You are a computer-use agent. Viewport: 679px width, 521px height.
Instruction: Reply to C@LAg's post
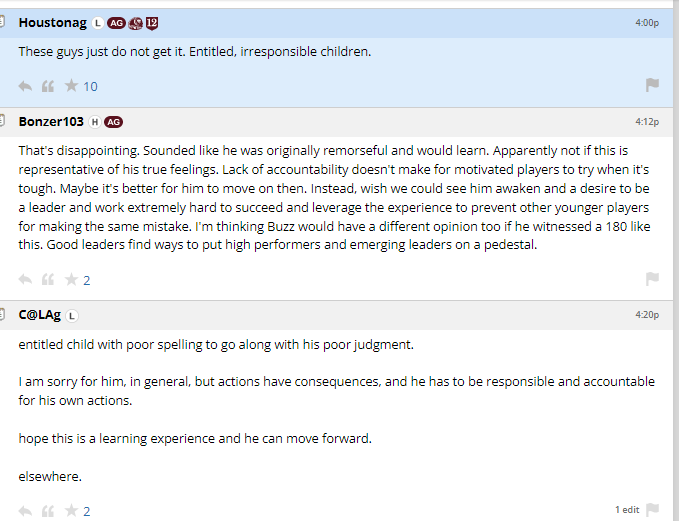(26, 511)
